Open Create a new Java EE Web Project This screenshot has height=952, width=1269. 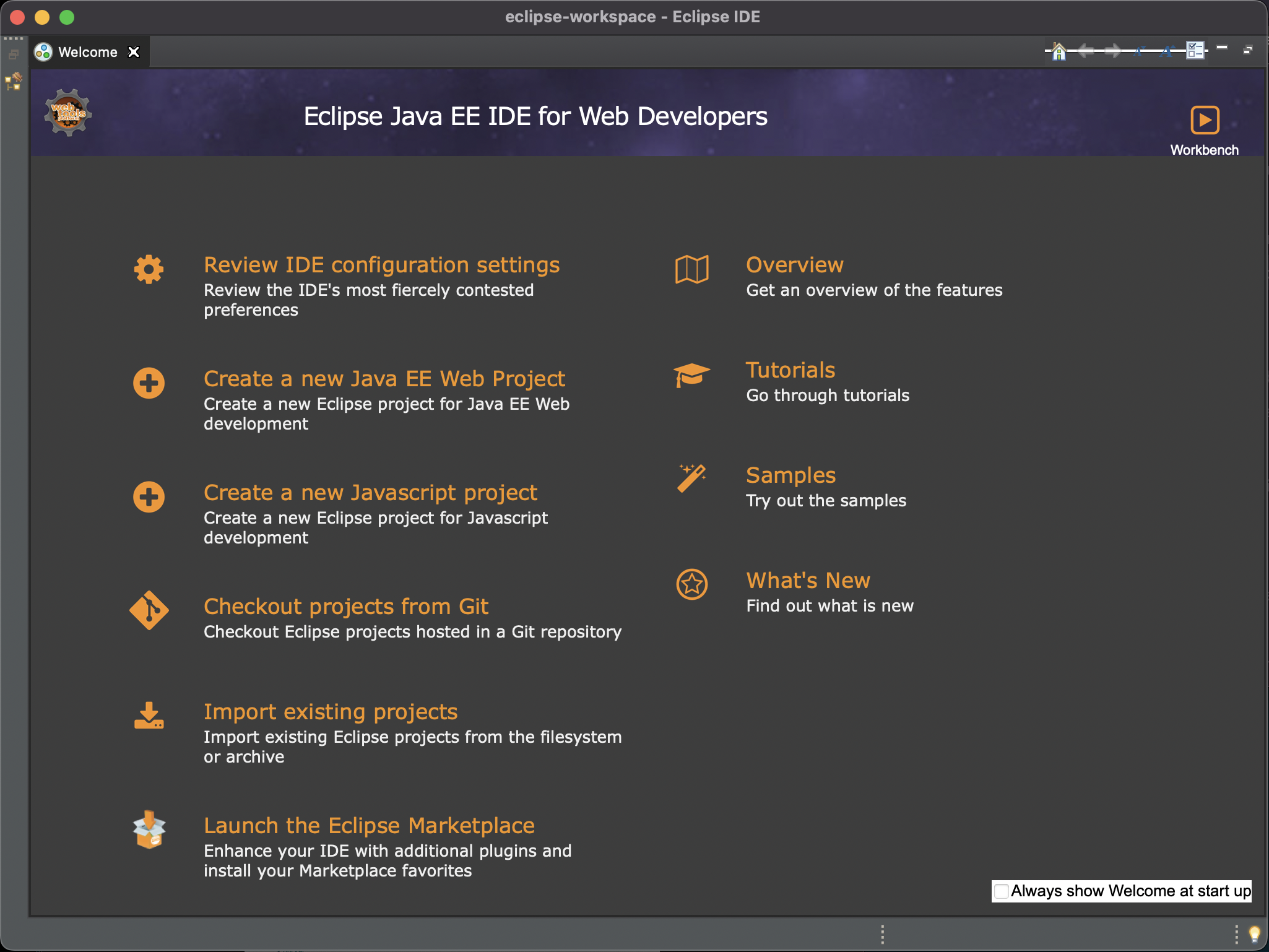384,379
